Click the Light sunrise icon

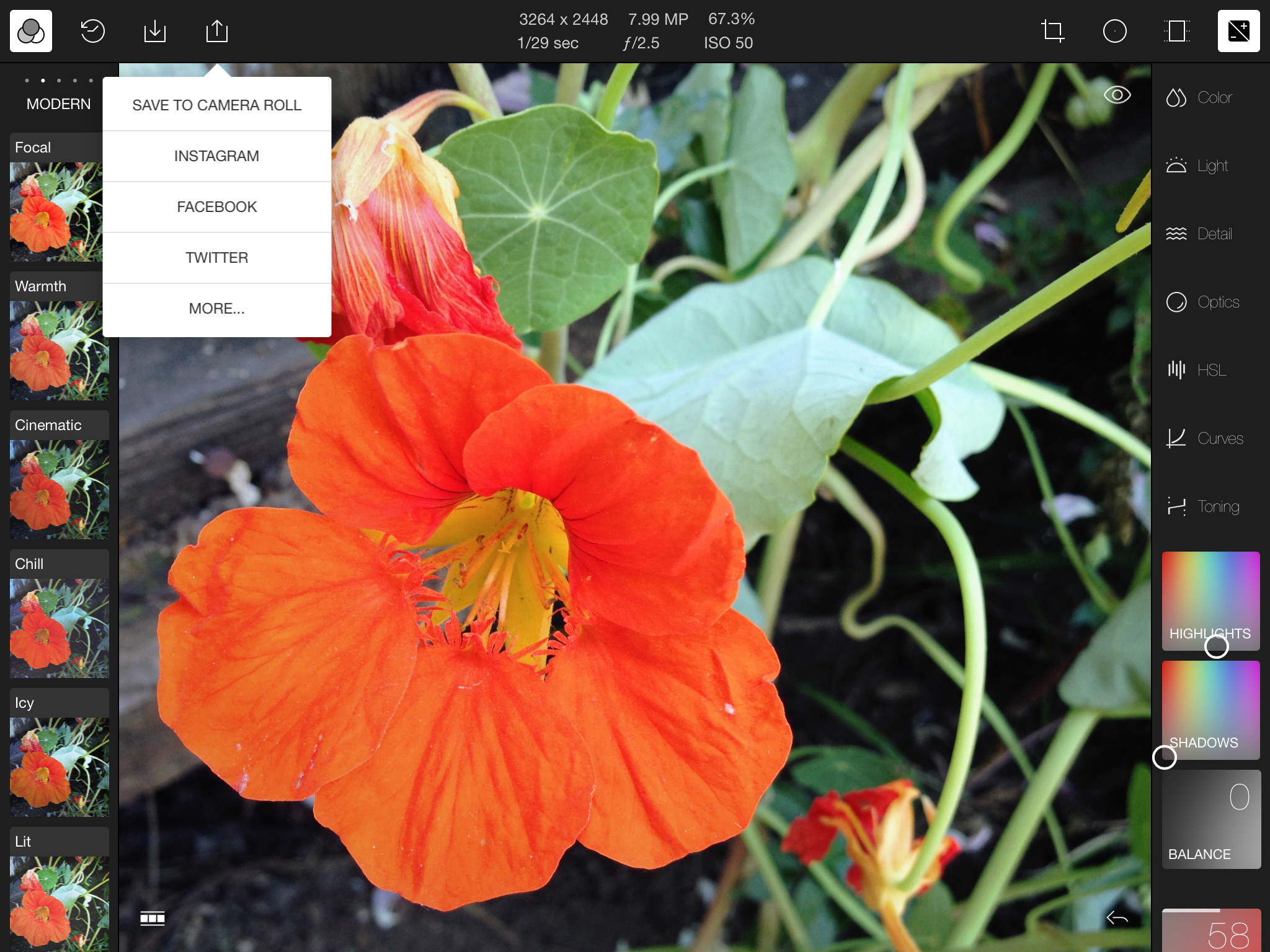click(1176, 165)
